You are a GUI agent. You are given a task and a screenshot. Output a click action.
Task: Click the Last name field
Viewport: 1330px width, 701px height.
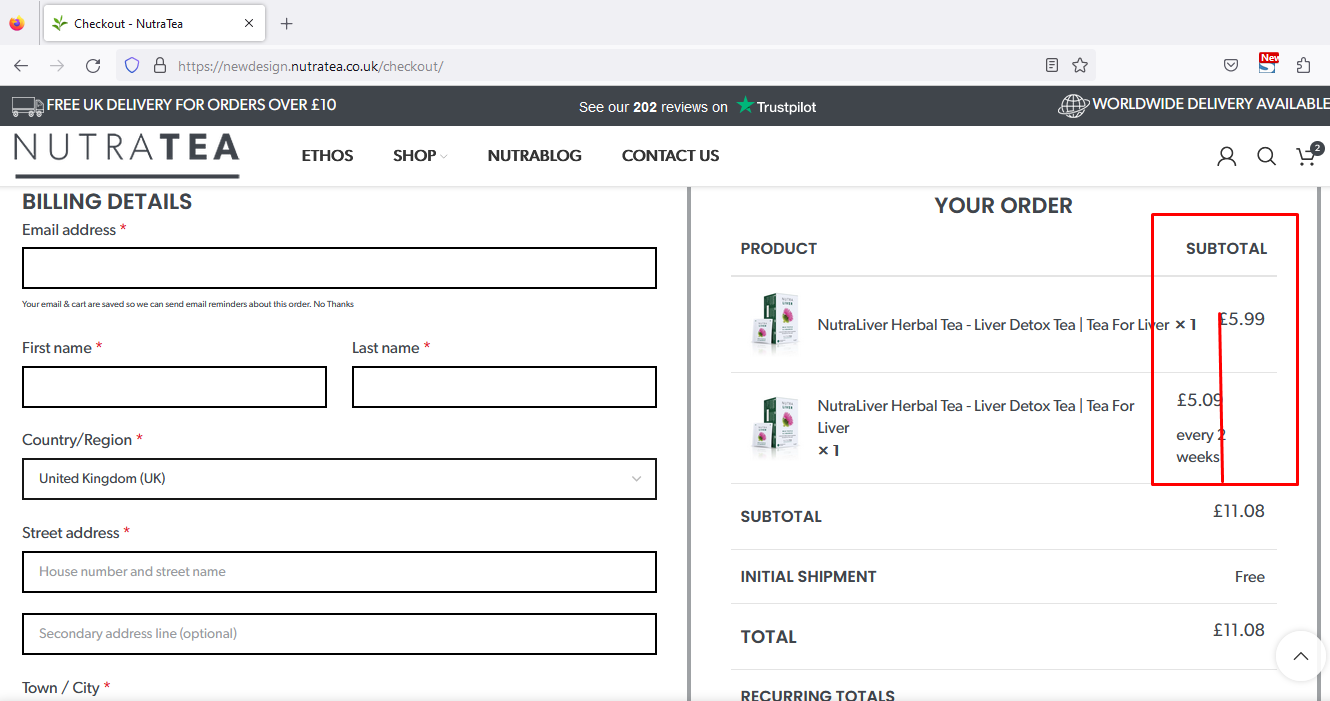point(504,387)
